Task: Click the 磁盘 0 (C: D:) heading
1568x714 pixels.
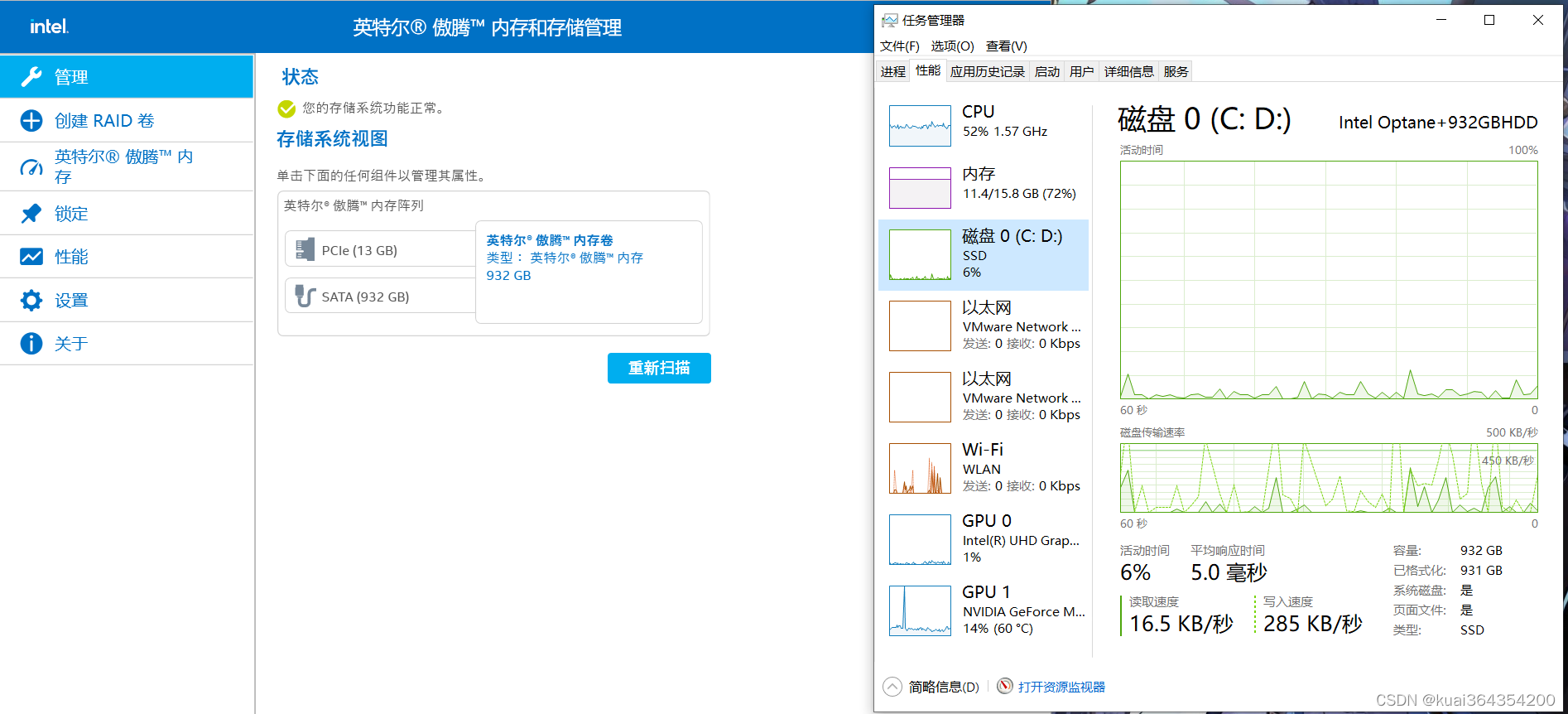Action: tap(1205, 120)
